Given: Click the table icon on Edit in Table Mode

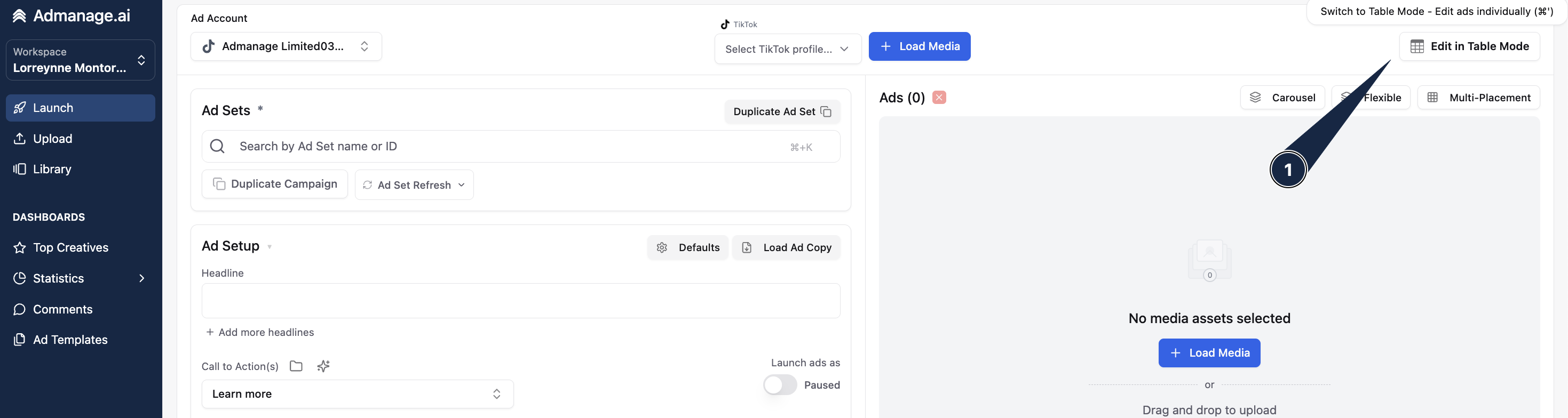Looking at the screenshot, I should 1417,46.
